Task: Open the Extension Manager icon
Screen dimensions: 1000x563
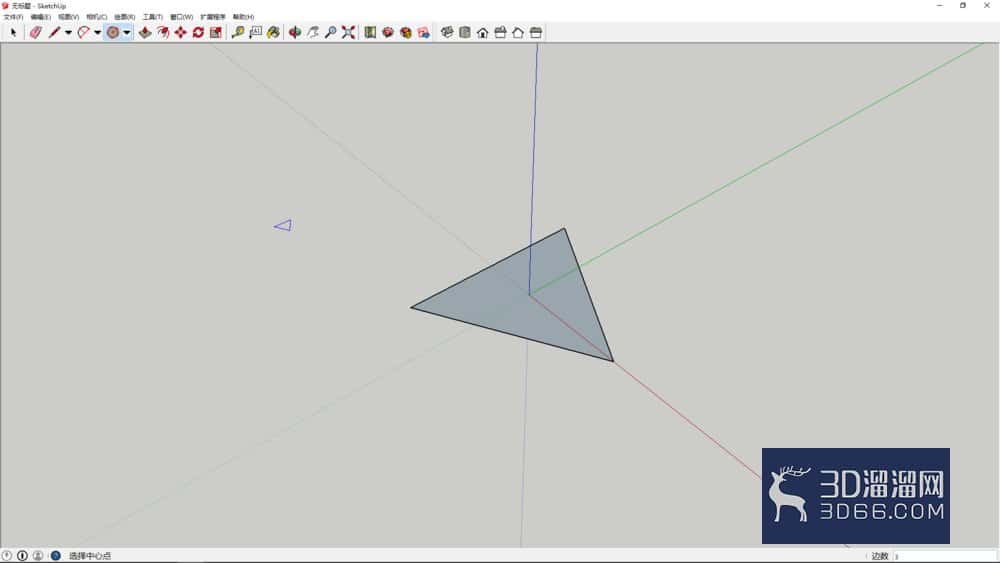Action: (423, 33)
